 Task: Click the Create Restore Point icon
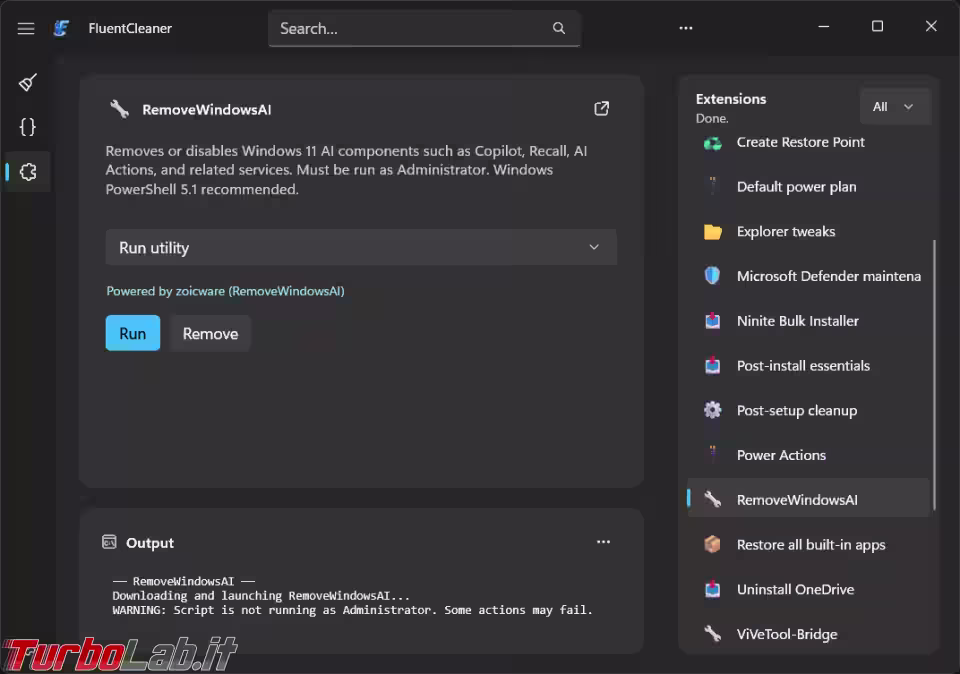[x=713, y=143]
